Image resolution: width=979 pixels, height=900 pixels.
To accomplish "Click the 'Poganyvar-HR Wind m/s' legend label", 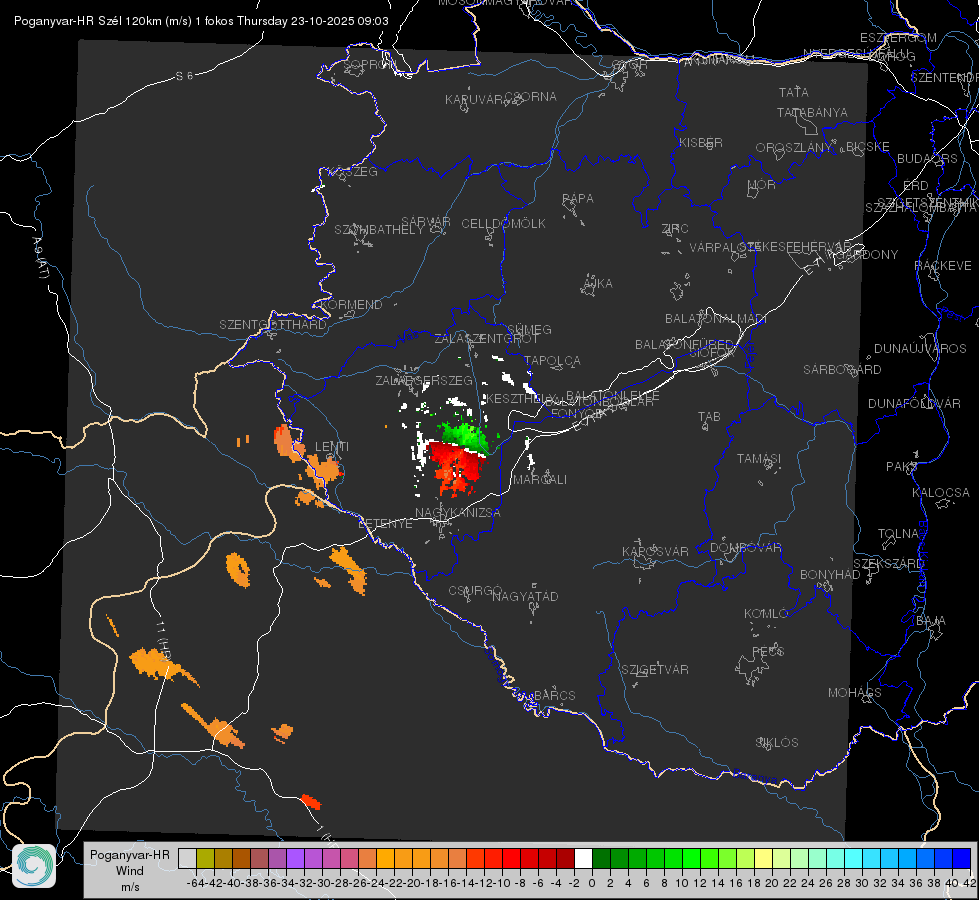I will [x=130, y=871].
